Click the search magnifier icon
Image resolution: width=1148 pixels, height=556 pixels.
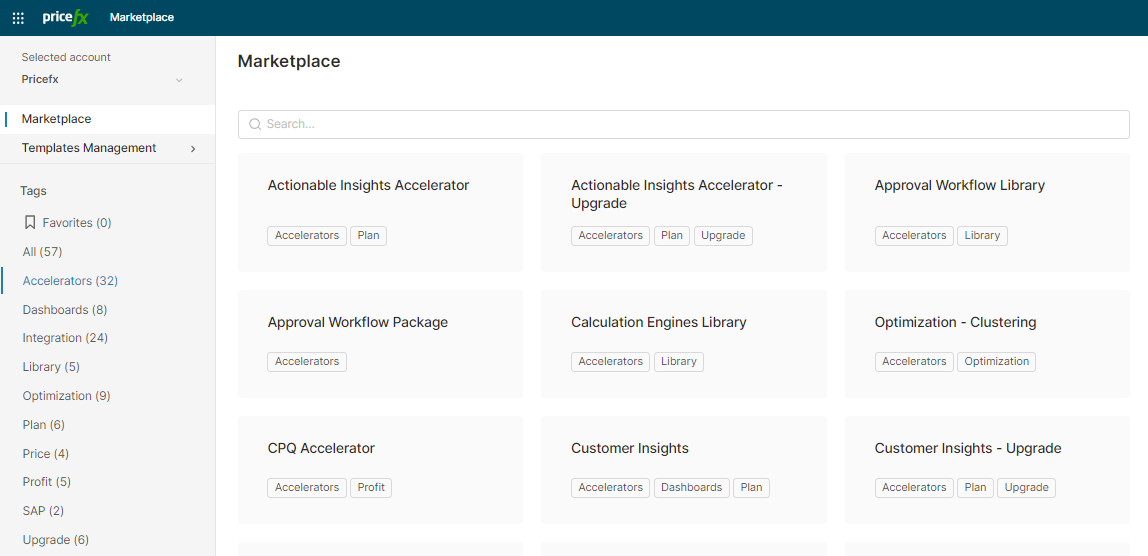[x=255, y=125]
